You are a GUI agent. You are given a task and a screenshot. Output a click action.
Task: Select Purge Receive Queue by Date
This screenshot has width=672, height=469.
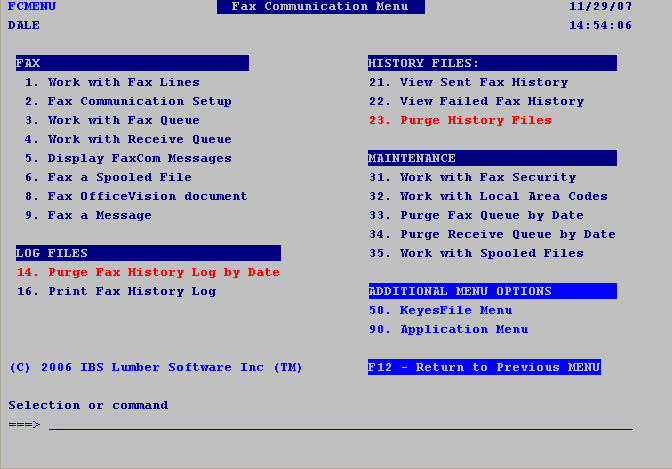pos(492,234)
